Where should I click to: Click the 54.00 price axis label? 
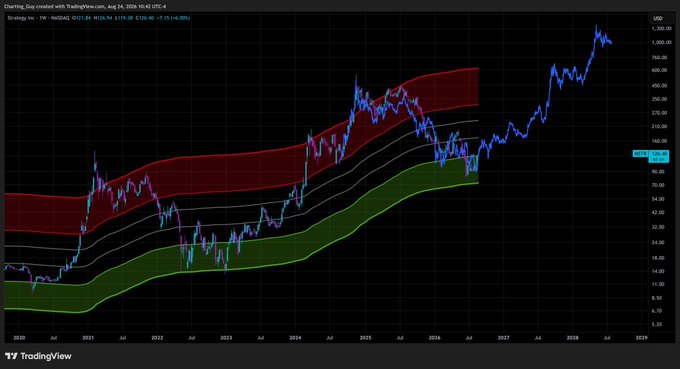coord(658,199)
